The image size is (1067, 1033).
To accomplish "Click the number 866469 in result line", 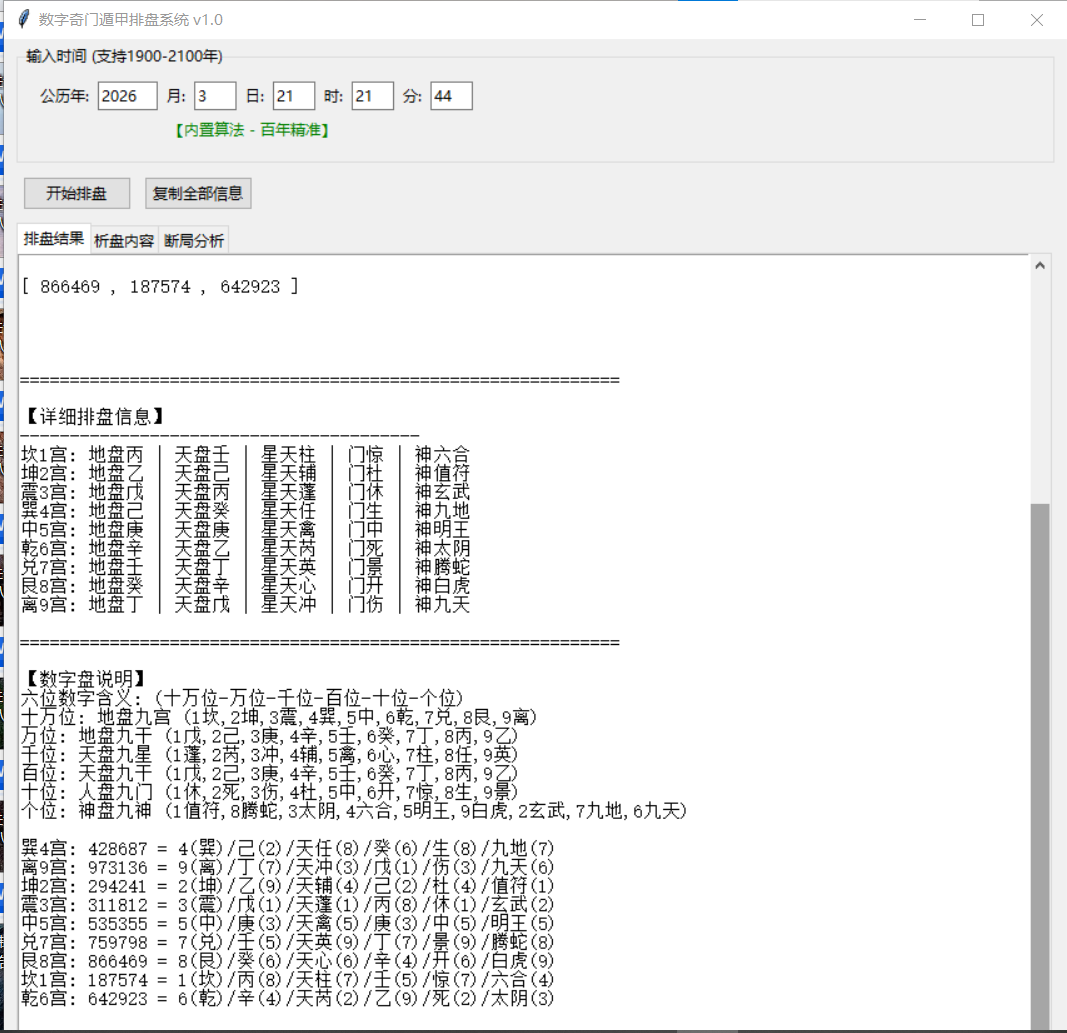I will (70, 287).
